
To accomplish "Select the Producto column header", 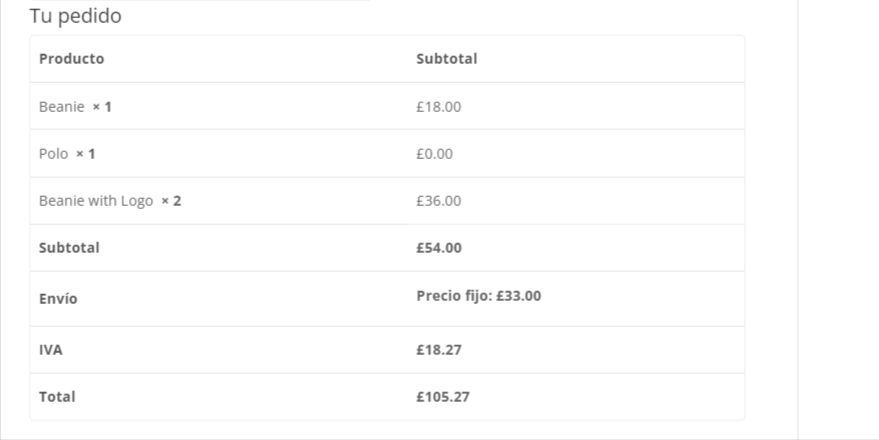I will point(72,59).
